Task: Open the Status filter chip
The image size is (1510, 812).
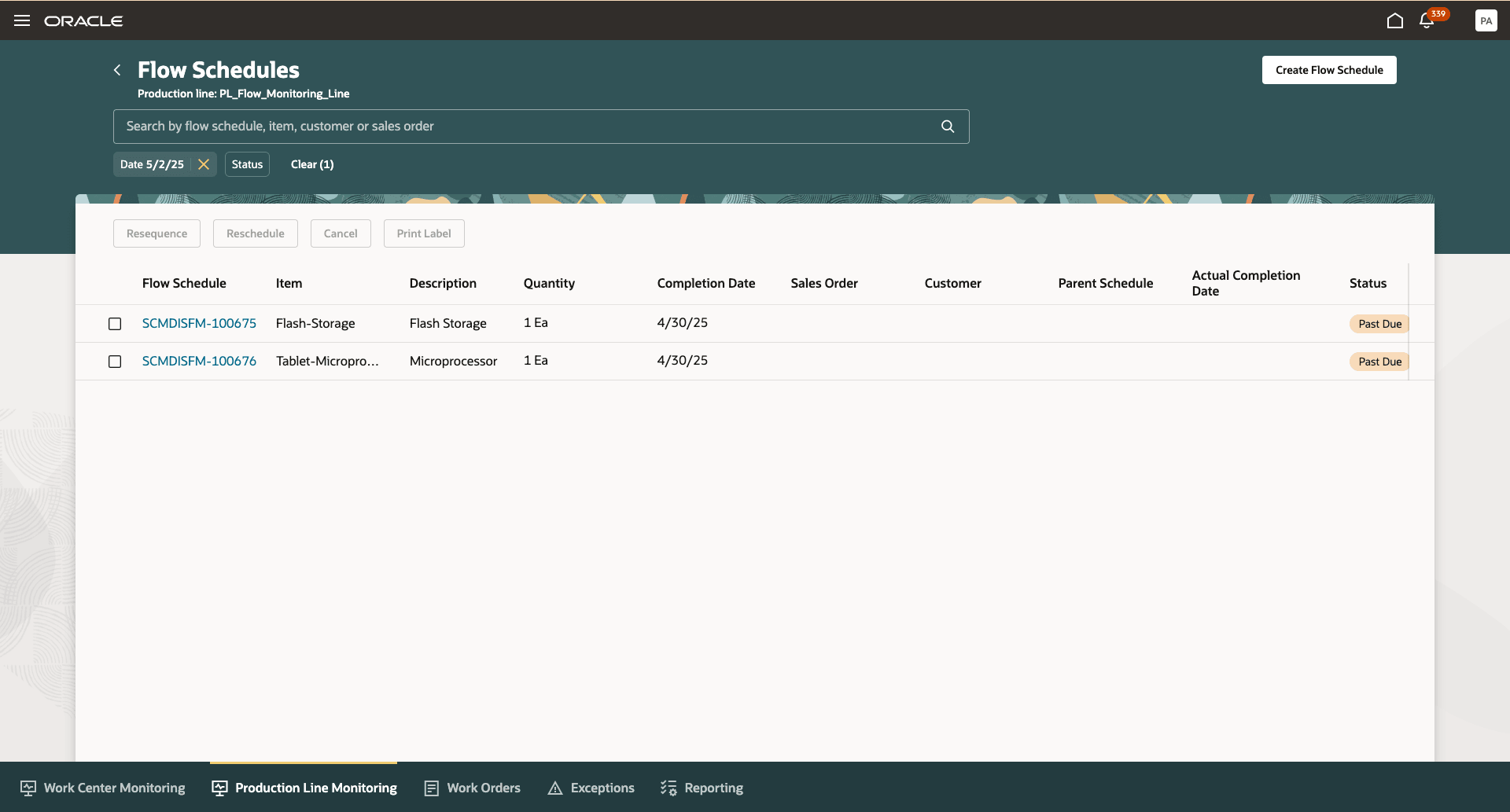Action: (x=247, y=164)
